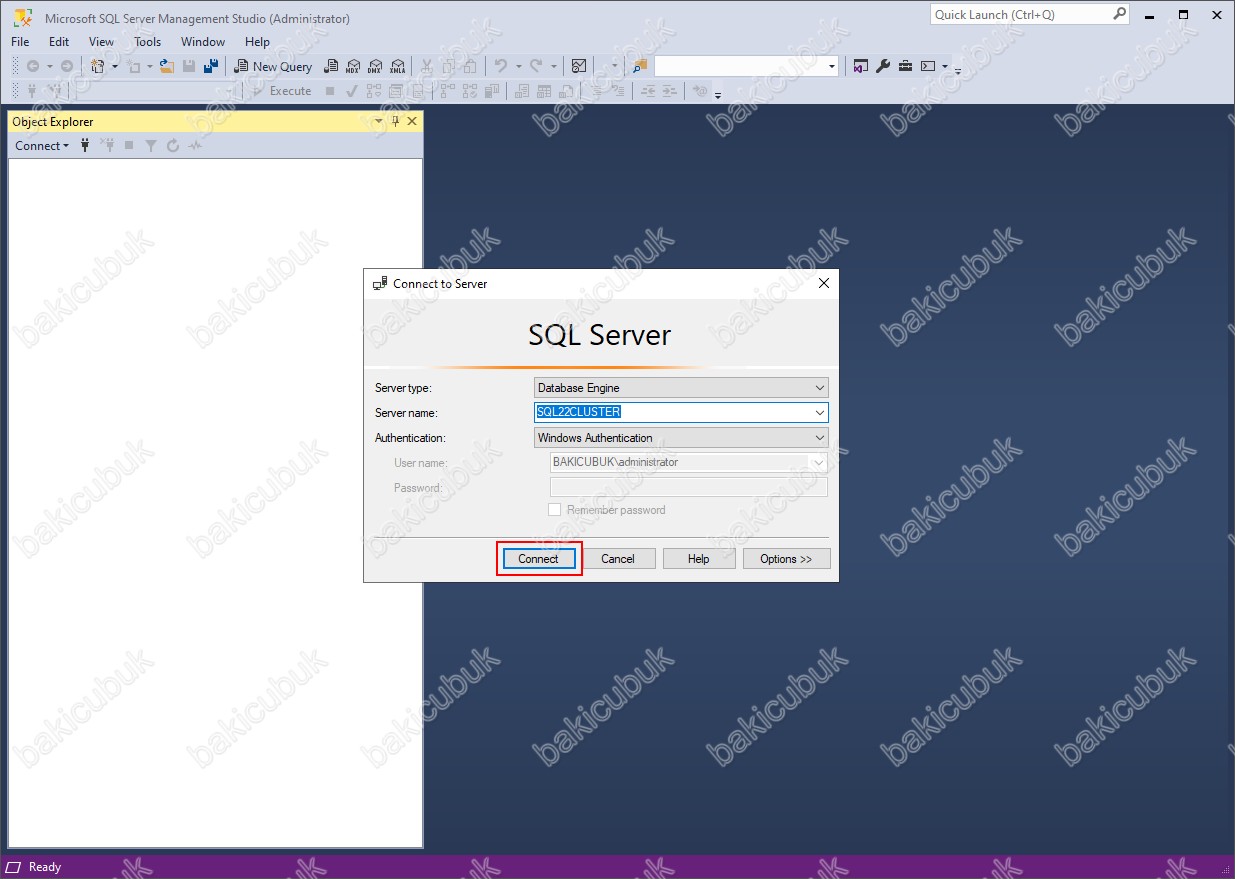Expand the Server type dropdown
Screen dimensions: 1235x879
point(820,388)
